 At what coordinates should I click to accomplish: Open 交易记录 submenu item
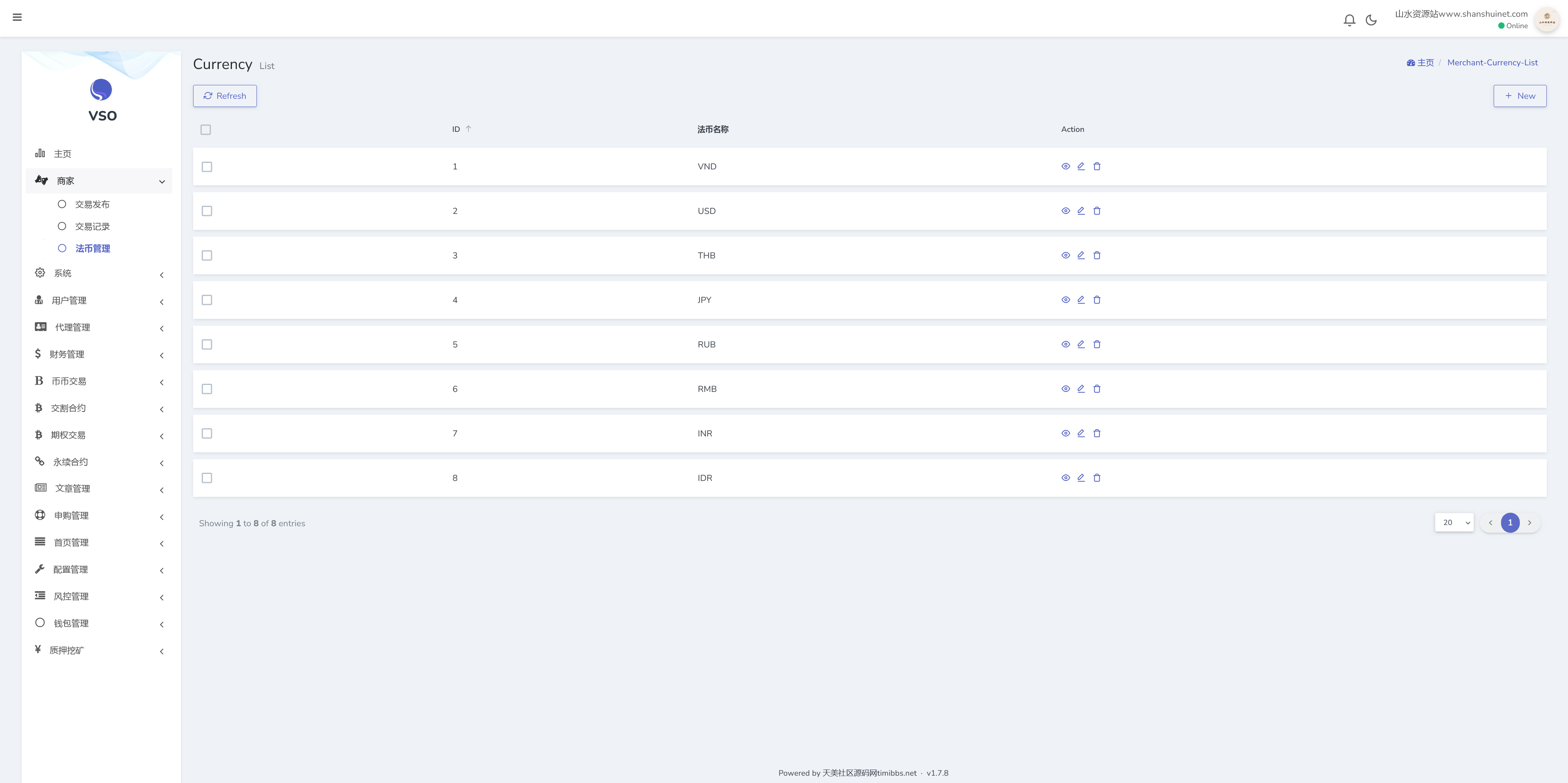coord(92,226)
